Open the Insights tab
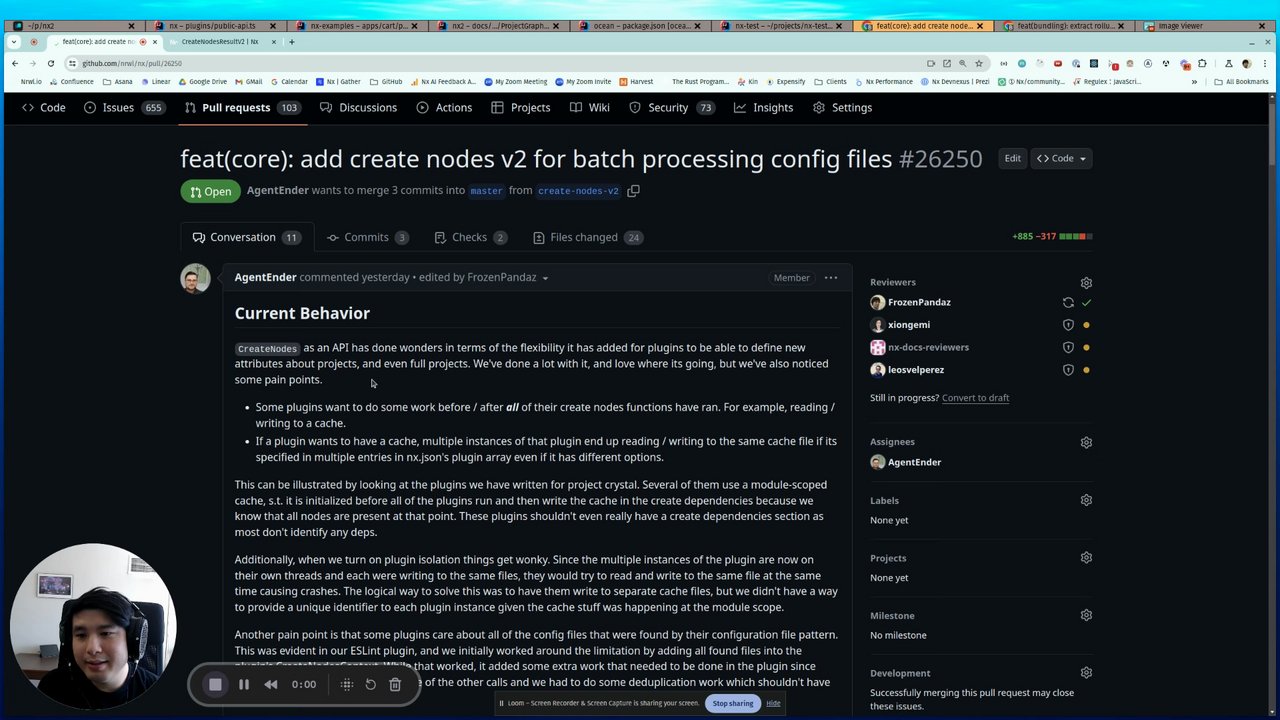1280x720 pixels. coord(763,107)
